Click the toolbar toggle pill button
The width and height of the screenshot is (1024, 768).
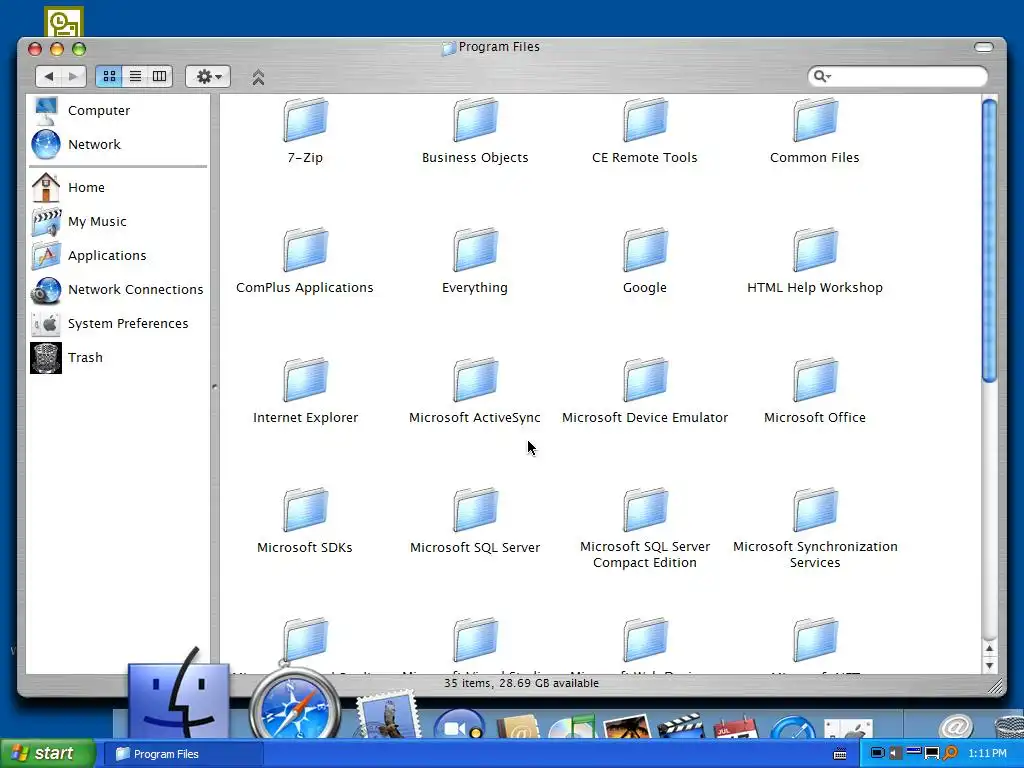click(984, 47)
